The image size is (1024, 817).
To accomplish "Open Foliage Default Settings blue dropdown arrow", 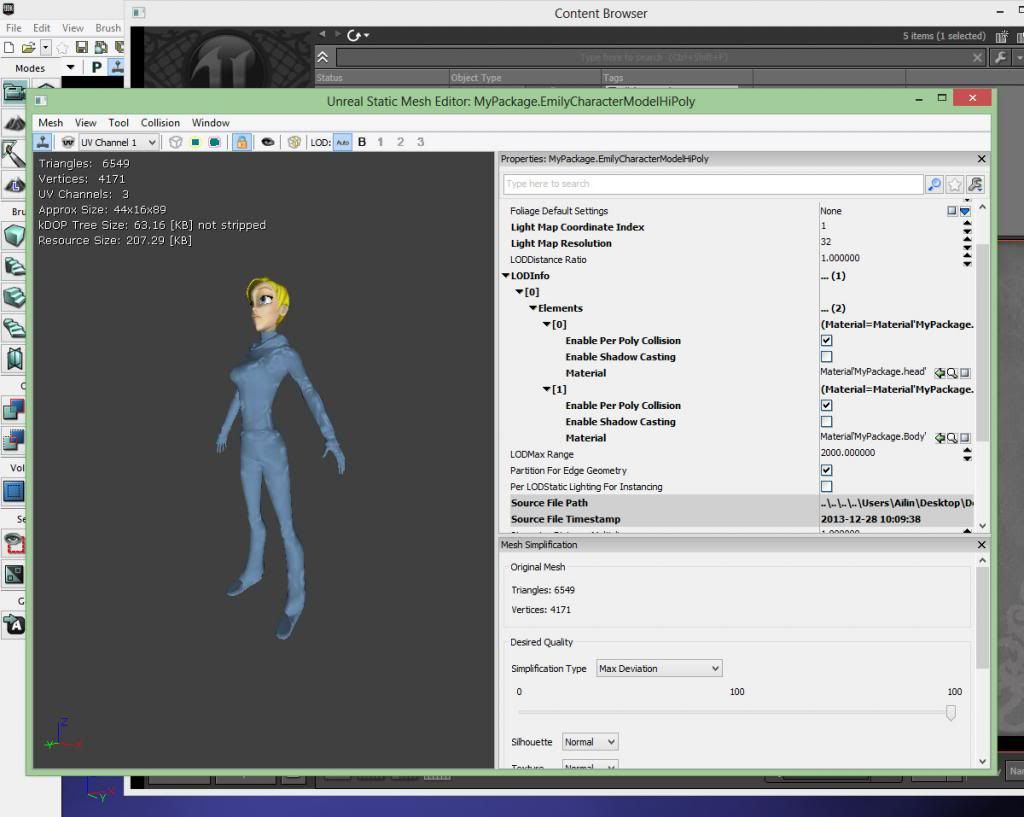I will pos(965,211).
